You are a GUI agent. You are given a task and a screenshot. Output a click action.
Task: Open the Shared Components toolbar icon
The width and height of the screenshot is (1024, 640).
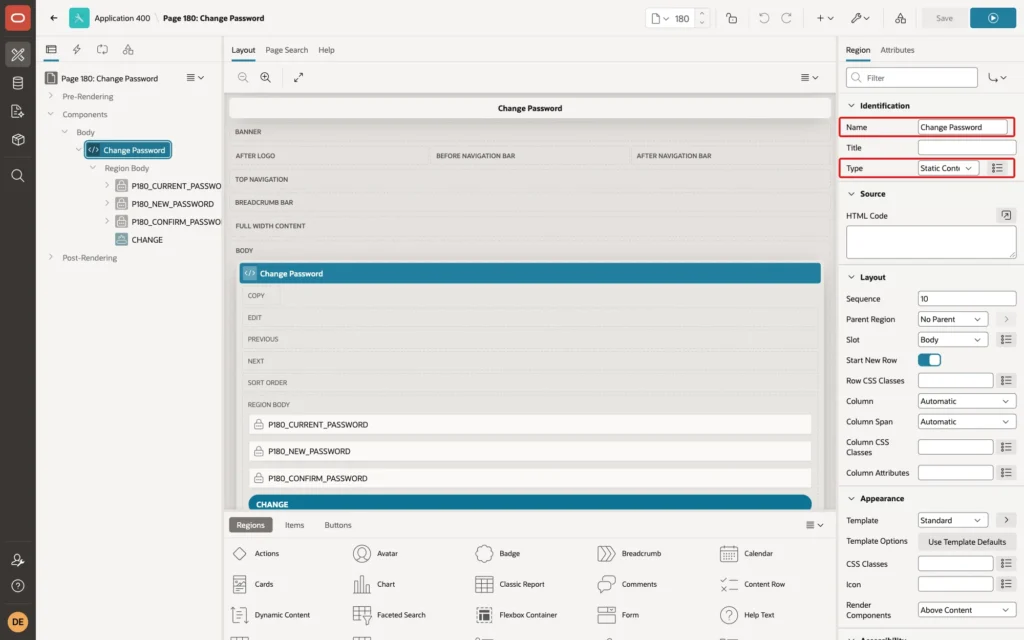click(900, 18)
